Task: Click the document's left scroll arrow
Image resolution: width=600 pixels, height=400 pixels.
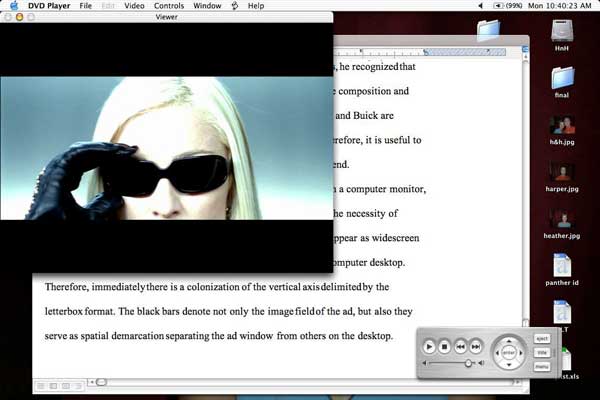Action: point(91,382)
